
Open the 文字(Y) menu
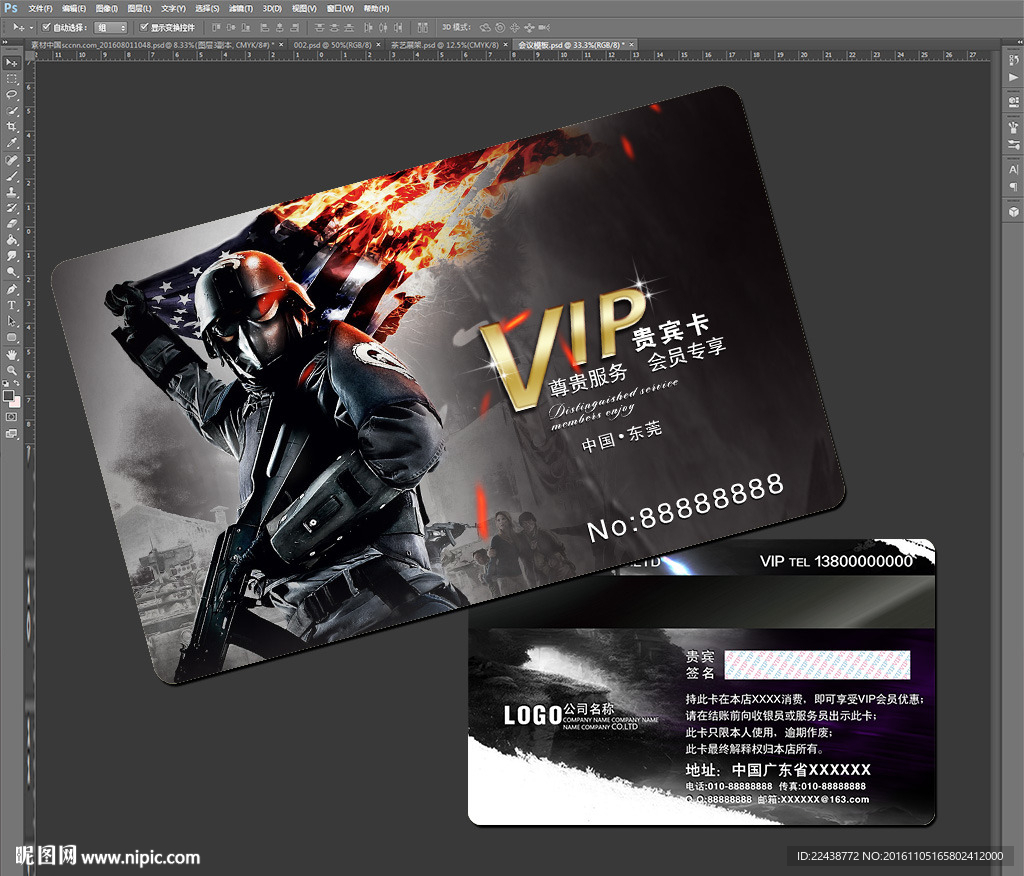(173, 8)
